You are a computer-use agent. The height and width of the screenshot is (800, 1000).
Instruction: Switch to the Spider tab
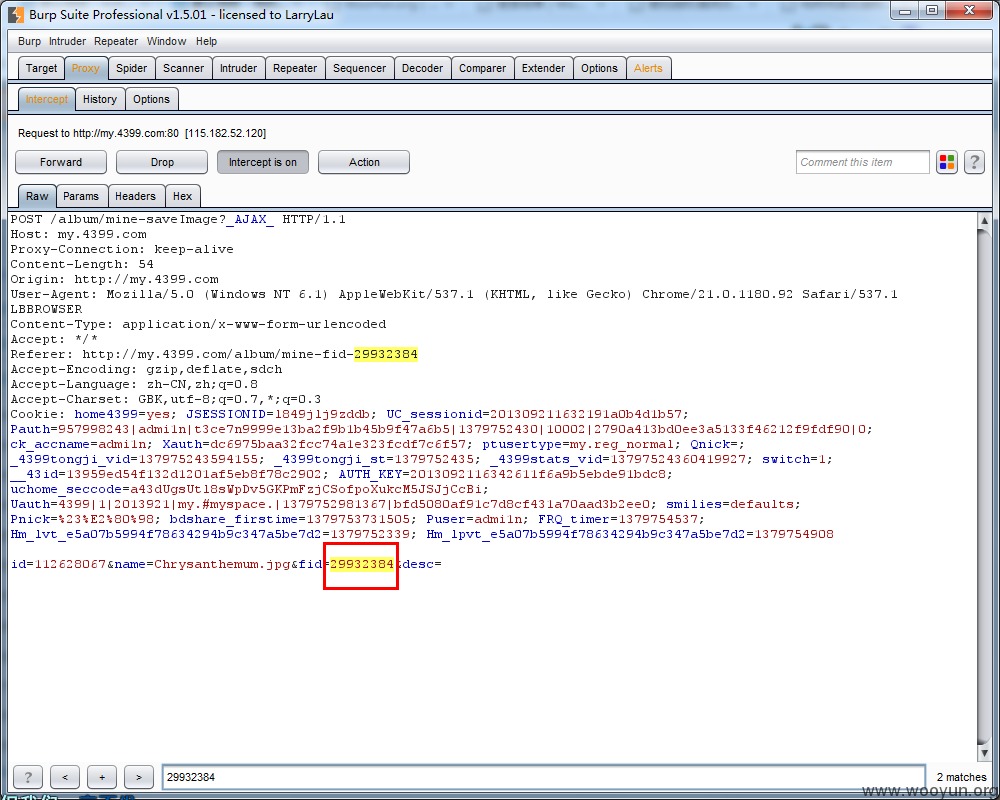(x=131, y=68)
